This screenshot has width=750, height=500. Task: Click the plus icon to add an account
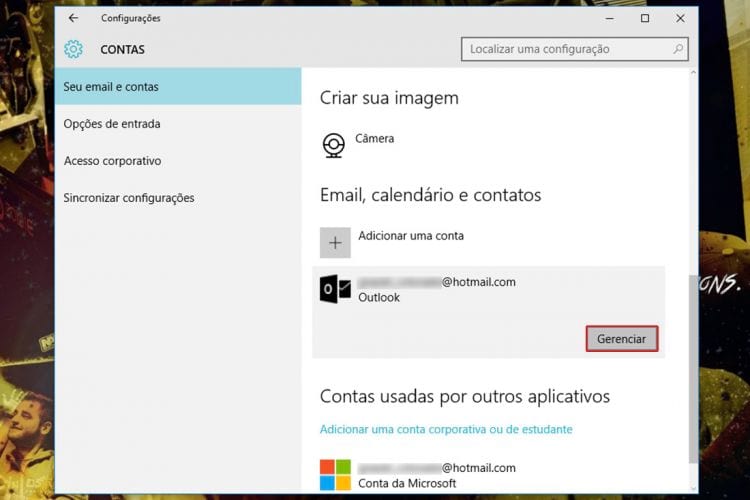click(x=335, y=243)
